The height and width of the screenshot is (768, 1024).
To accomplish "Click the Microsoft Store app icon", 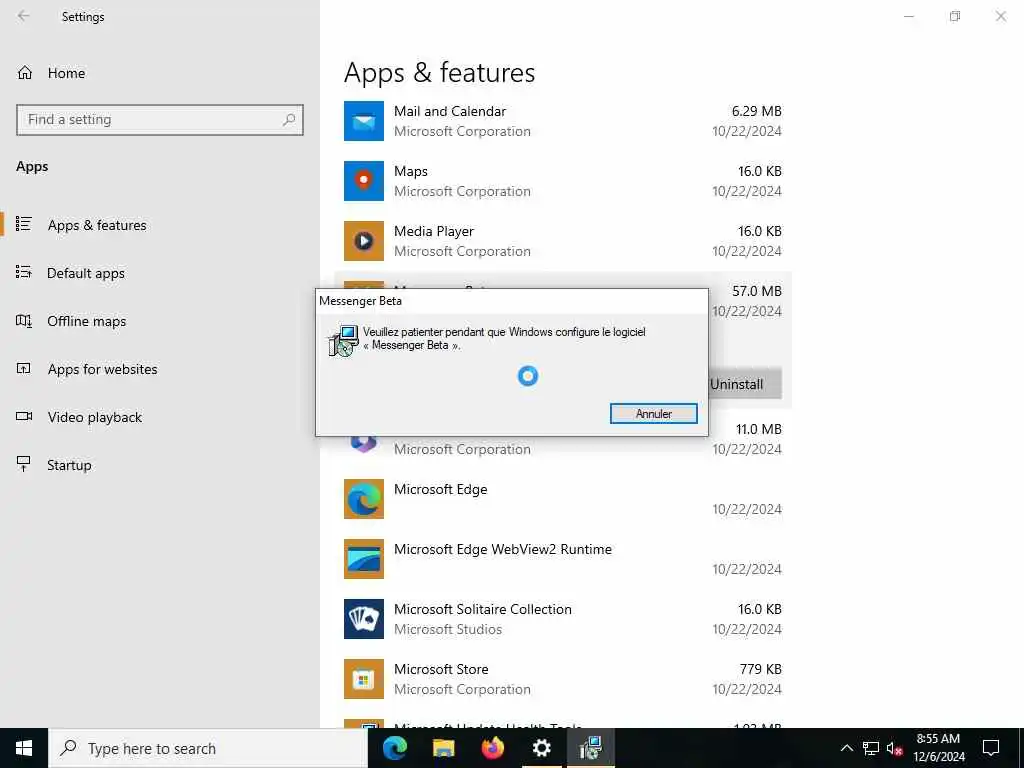I will [x=364, y=679].
